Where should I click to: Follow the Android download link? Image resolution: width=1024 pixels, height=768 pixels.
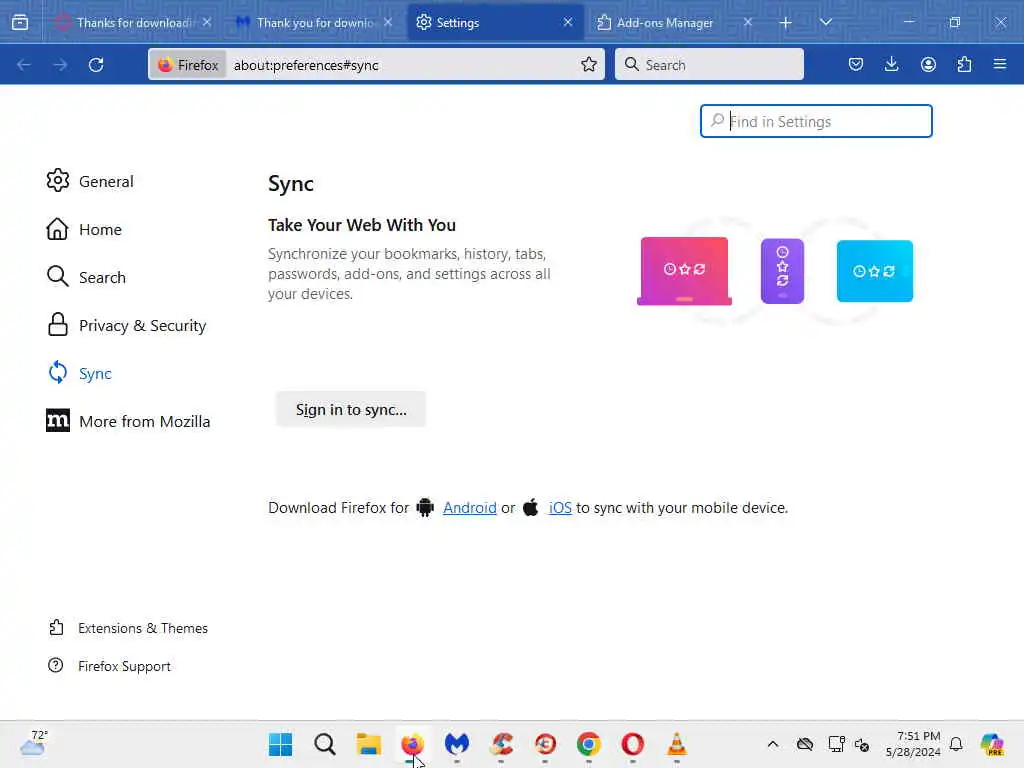(470, 507)
